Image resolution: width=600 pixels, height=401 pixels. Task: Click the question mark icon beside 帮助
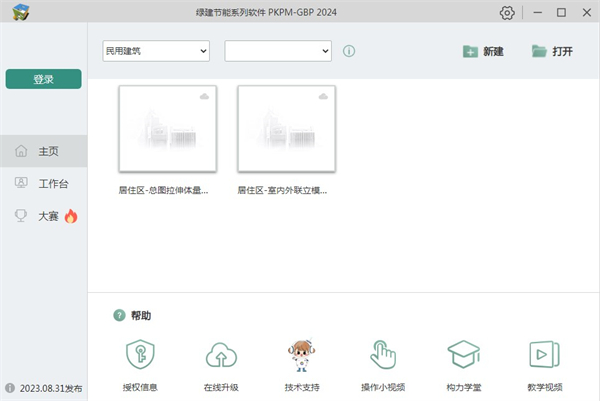(119, 315)
